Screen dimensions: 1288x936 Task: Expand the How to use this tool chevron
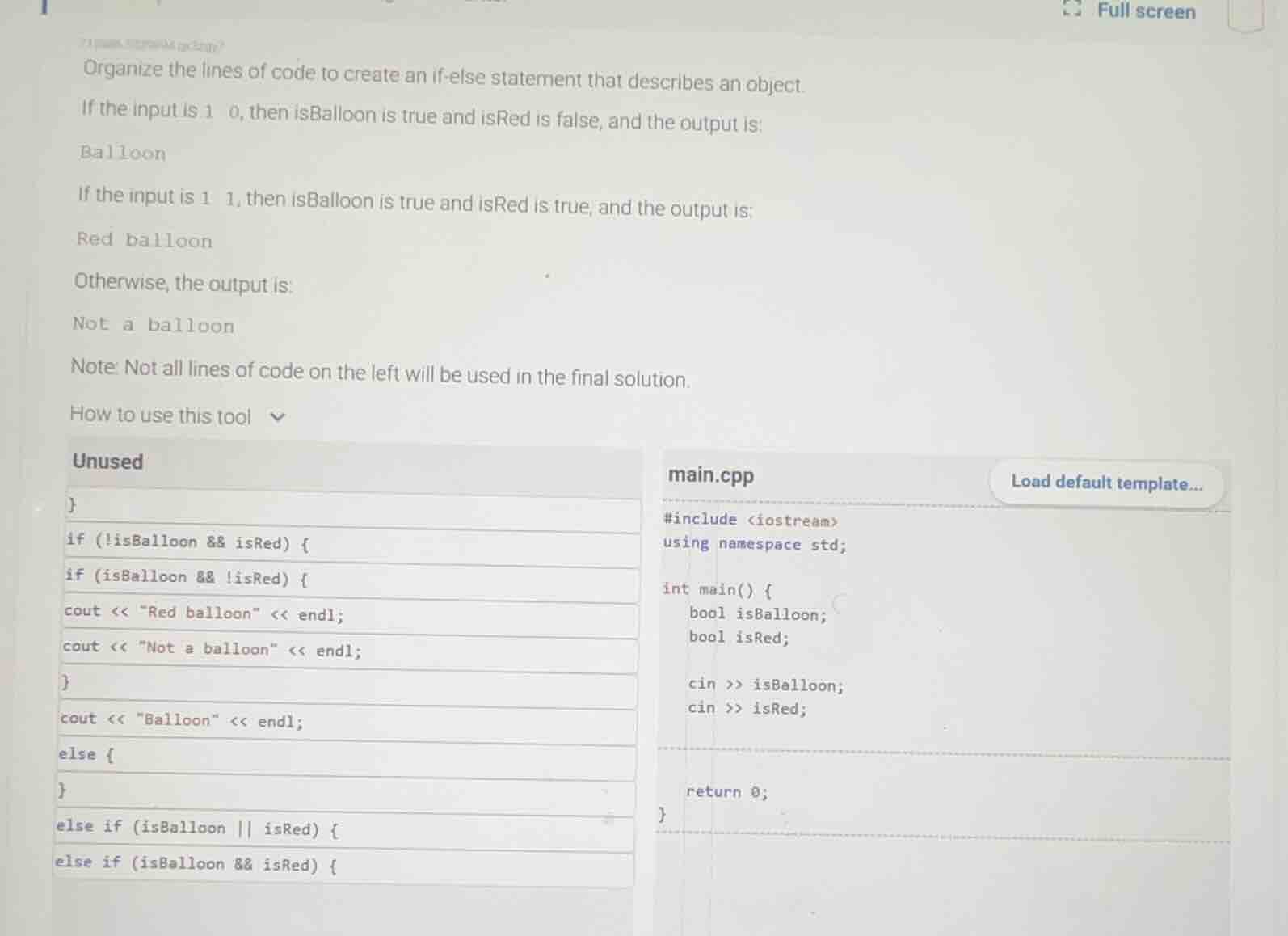tap(277, 417)
